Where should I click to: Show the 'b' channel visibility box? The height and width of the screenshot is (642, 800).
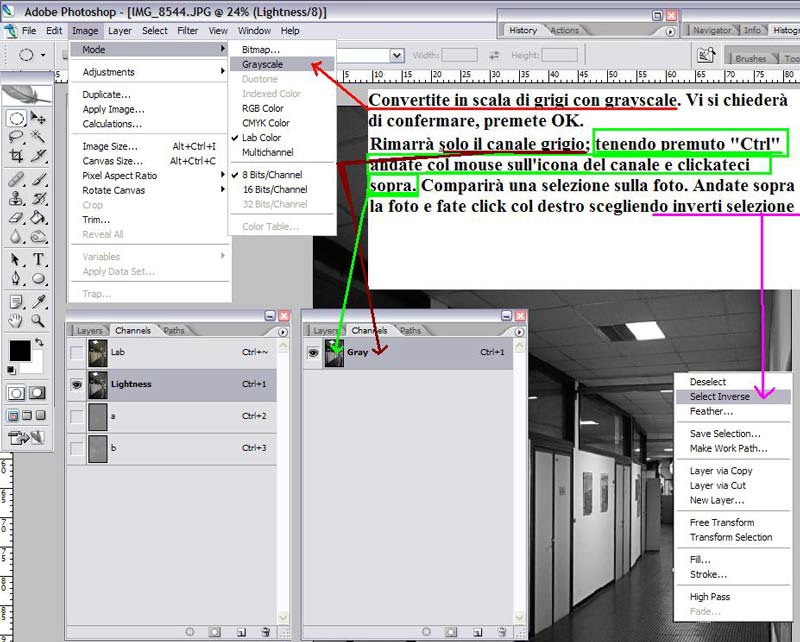(x=77, y=449)
